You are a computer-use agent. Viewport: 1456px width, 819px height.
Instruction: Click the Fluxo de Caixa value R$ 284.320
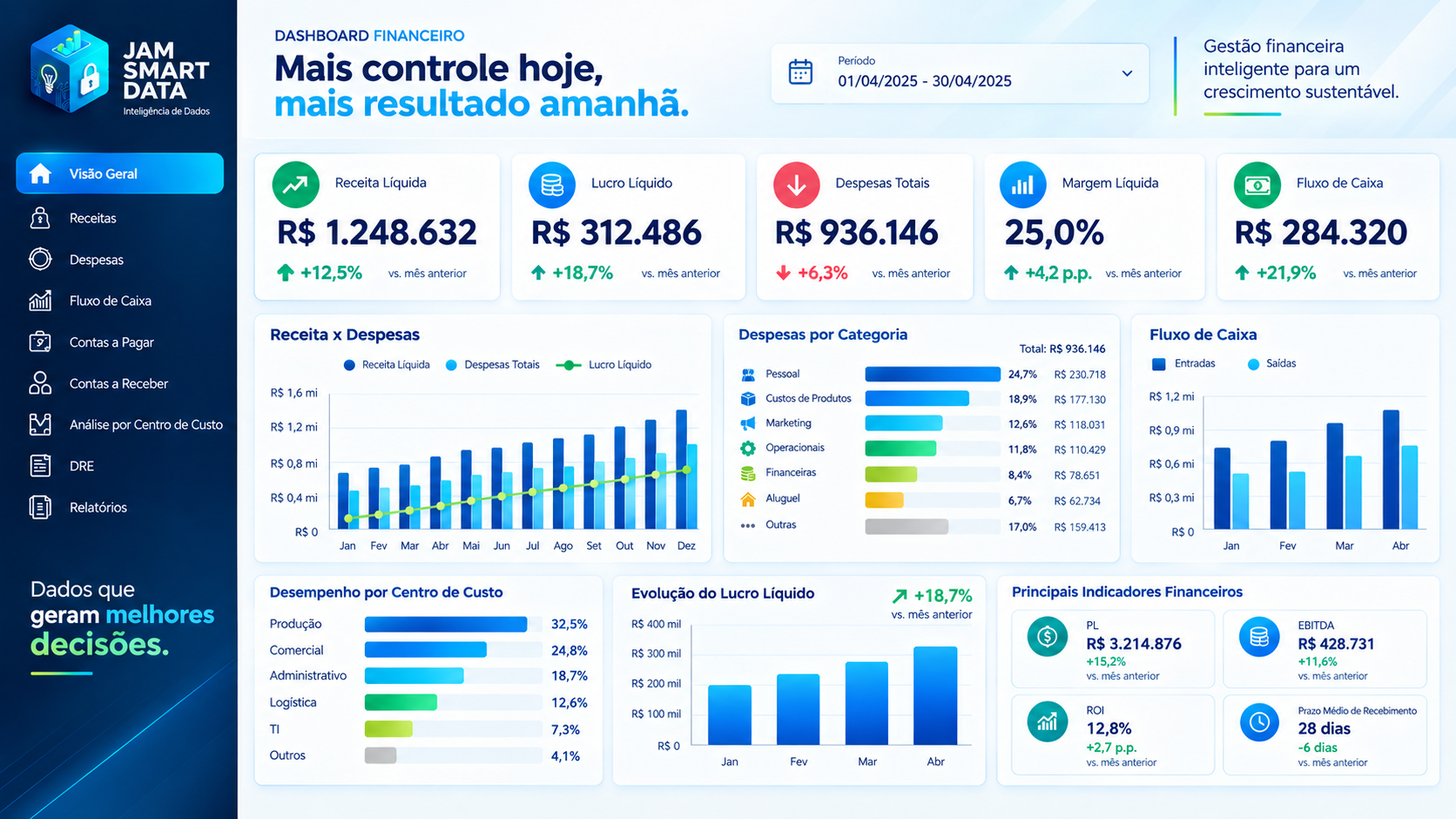[x=1321, y=234]
